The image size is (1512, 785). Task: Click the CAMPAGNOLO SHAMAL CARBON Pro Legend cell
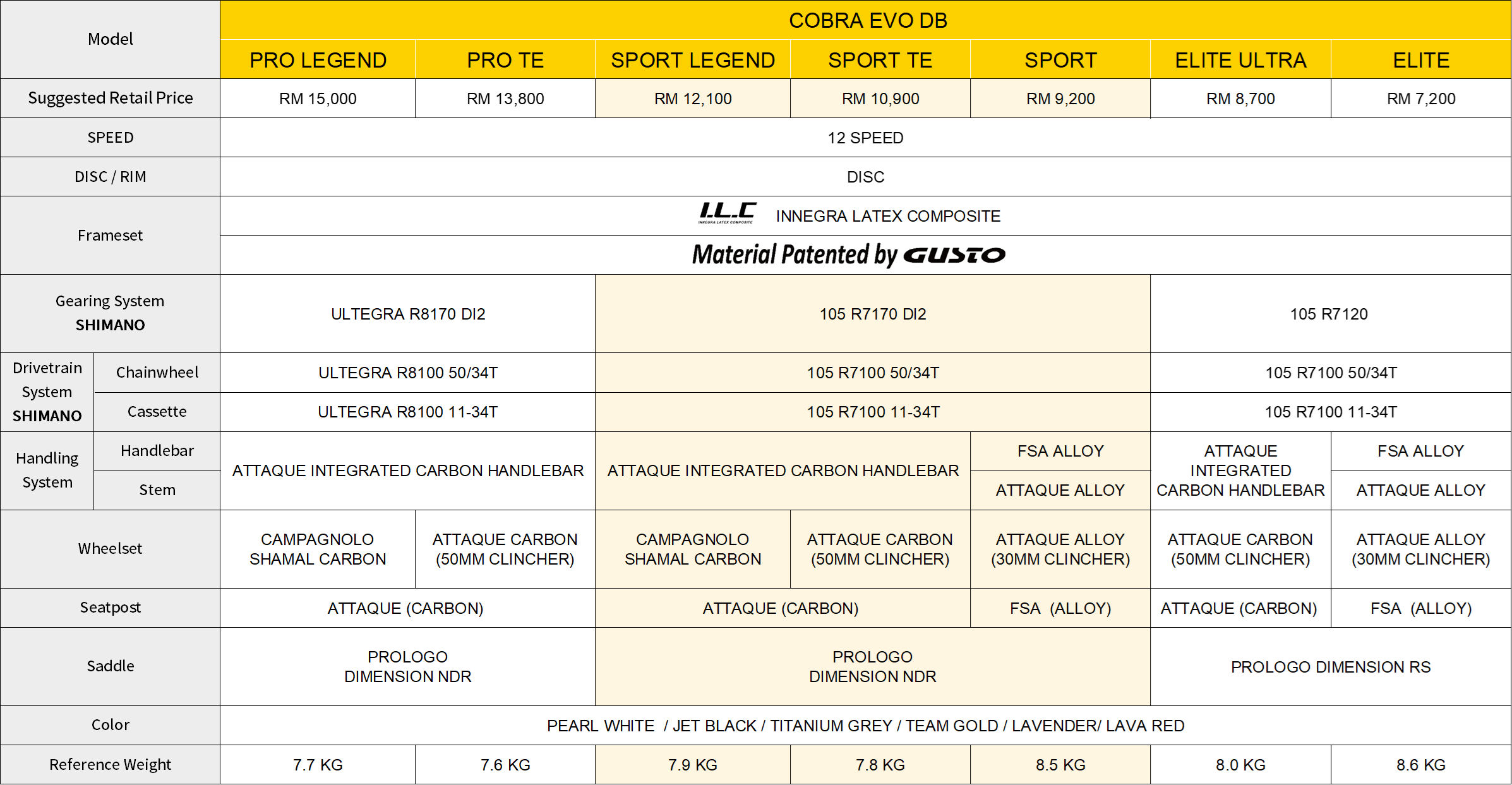[x=318, y=549]
